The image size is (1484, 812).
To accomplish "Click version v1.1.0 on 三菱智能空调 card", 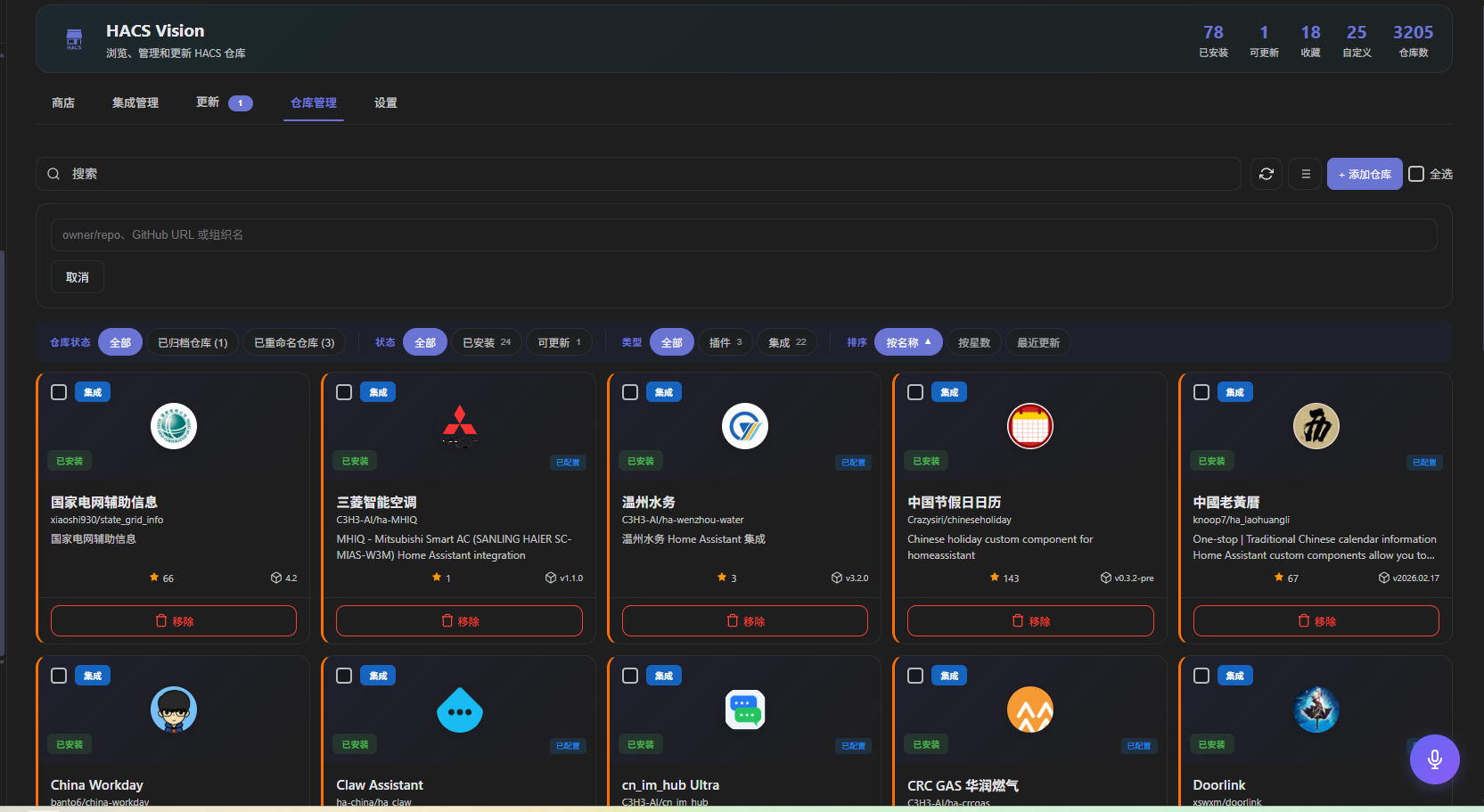I will tap(564, 578).
